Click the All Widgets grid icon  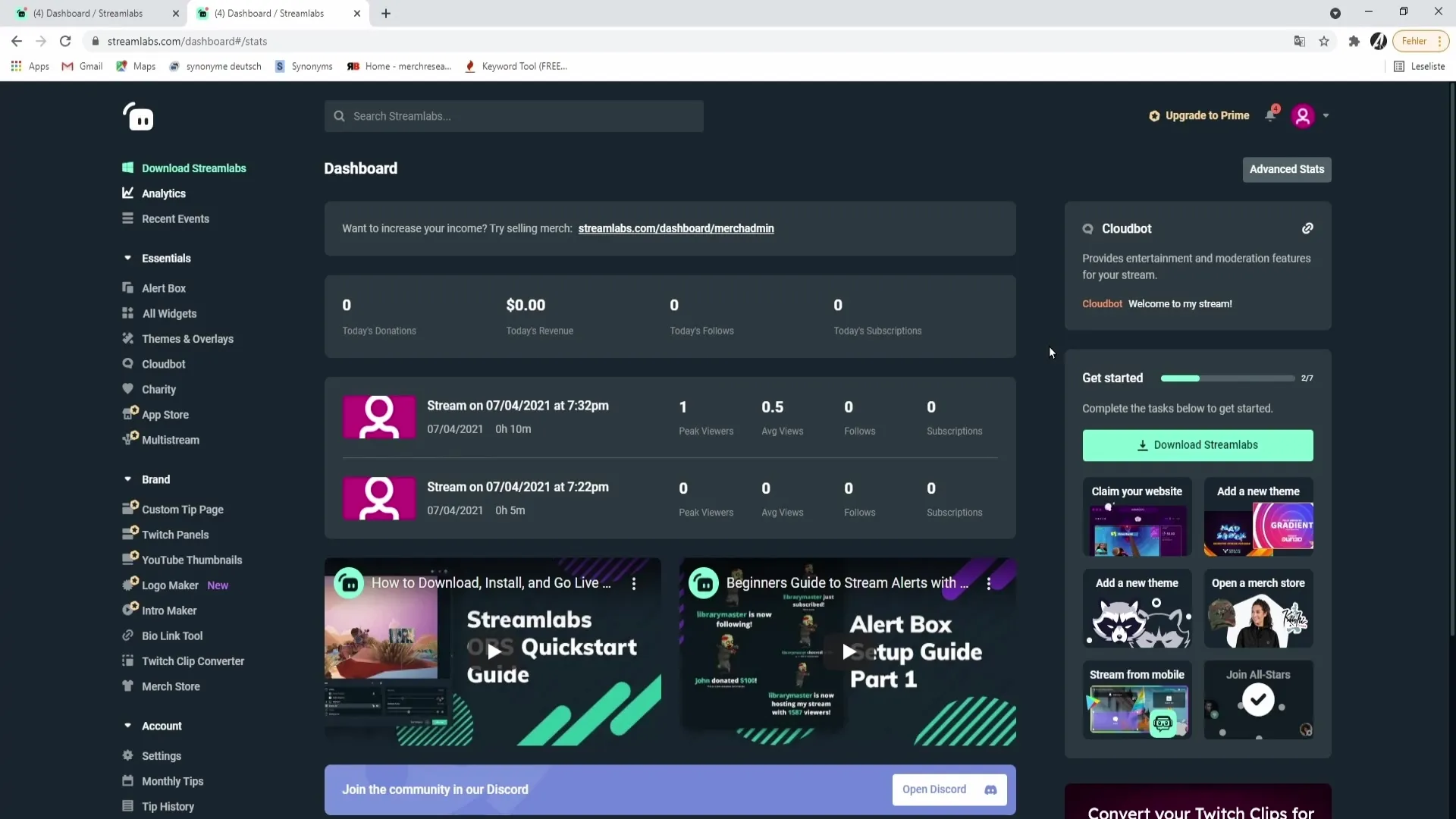coord(128,313)
